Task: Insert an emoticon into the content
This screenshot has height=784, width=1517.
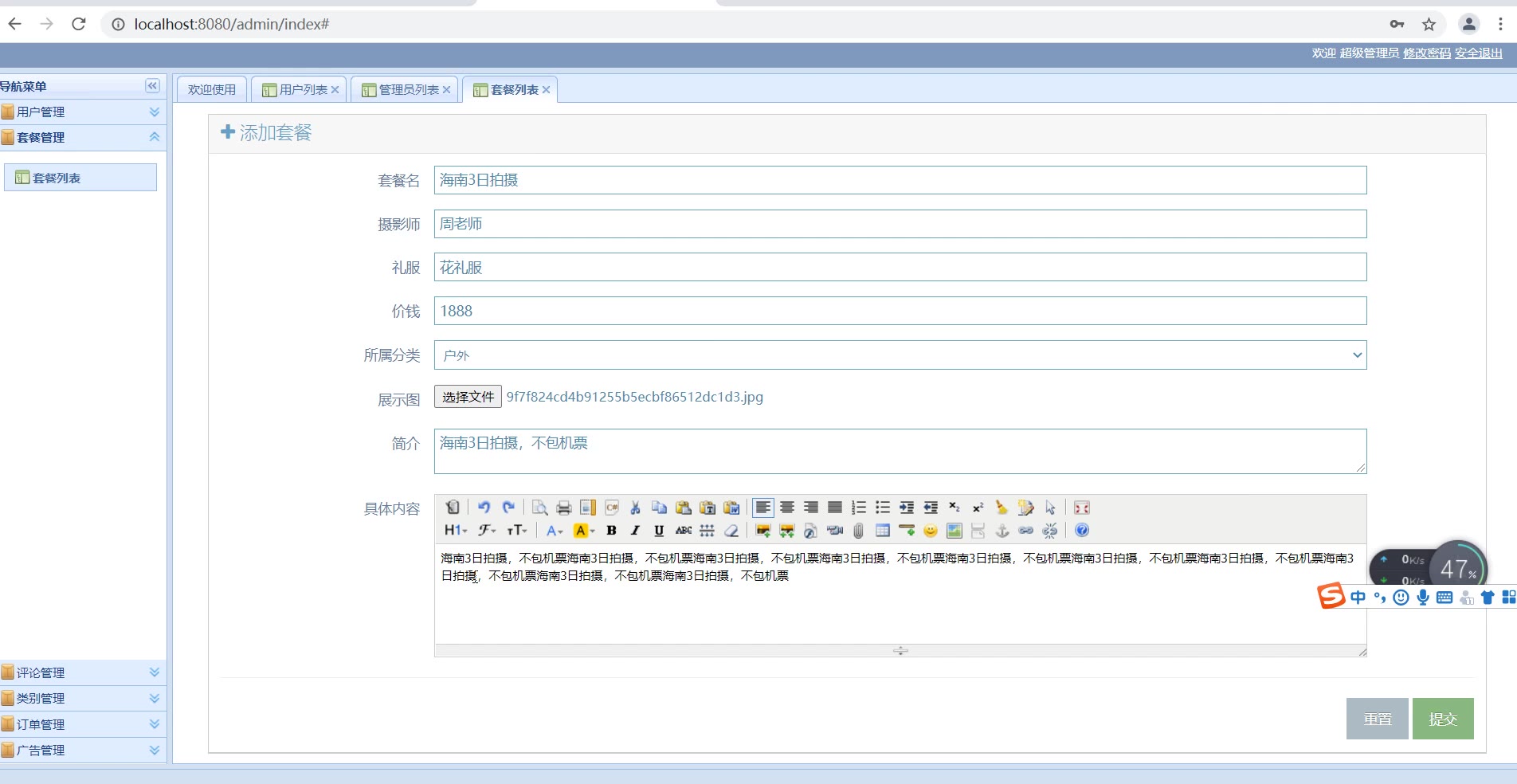Action: coord(930,531)
